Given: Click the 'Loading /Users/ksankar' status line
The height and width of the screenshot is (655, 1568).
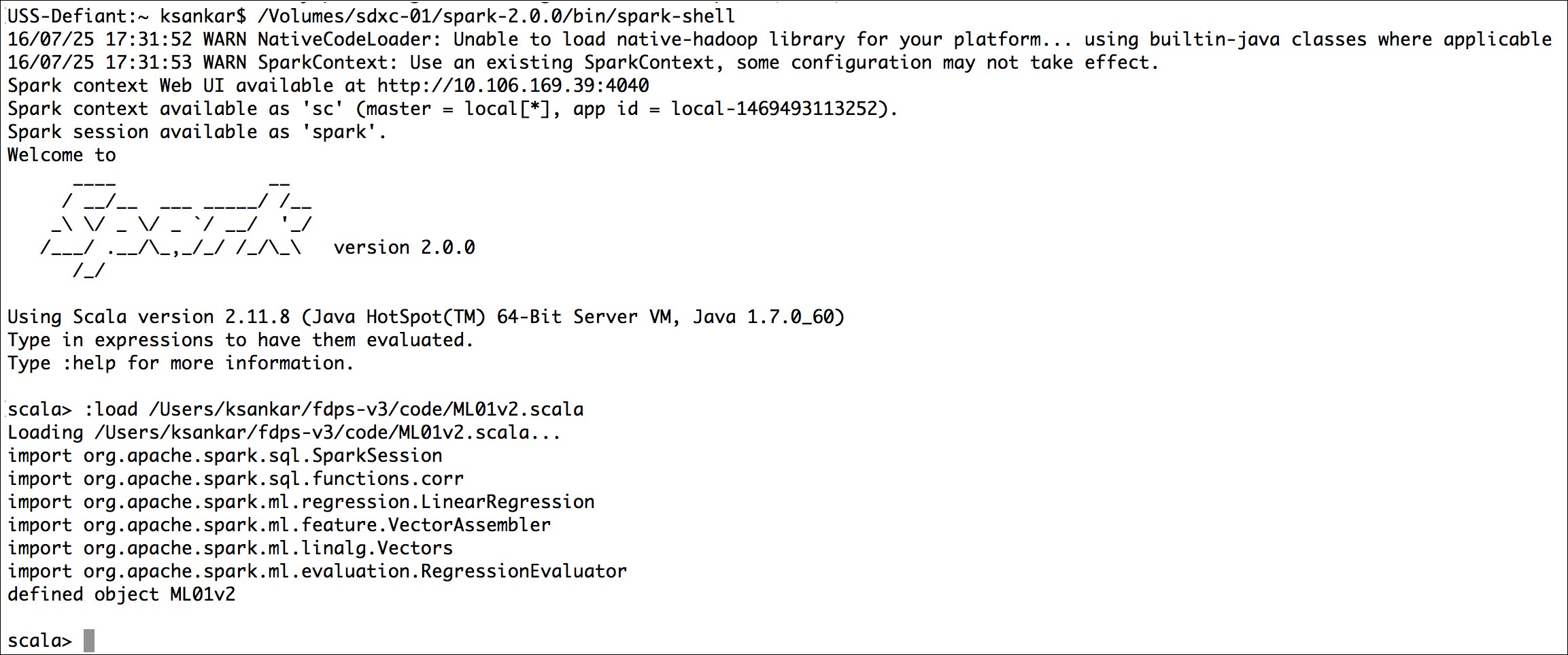Looking at the screenshot, I should coord(284,433).
